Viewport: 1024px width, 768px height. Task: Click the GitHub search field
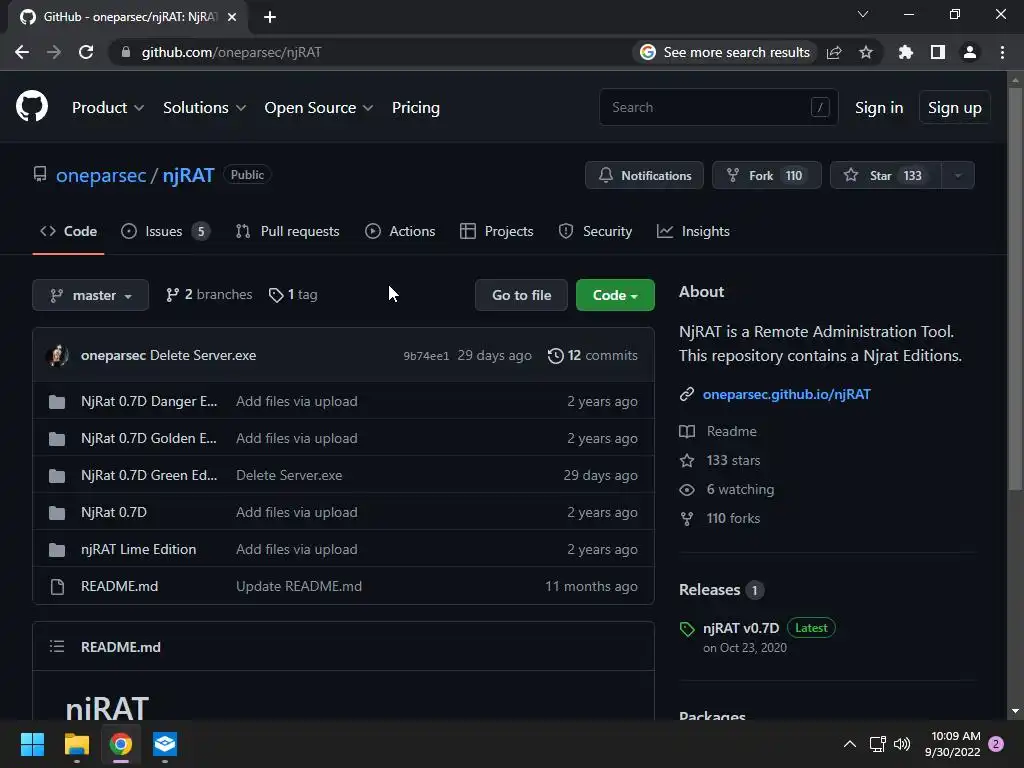(718, 107)
